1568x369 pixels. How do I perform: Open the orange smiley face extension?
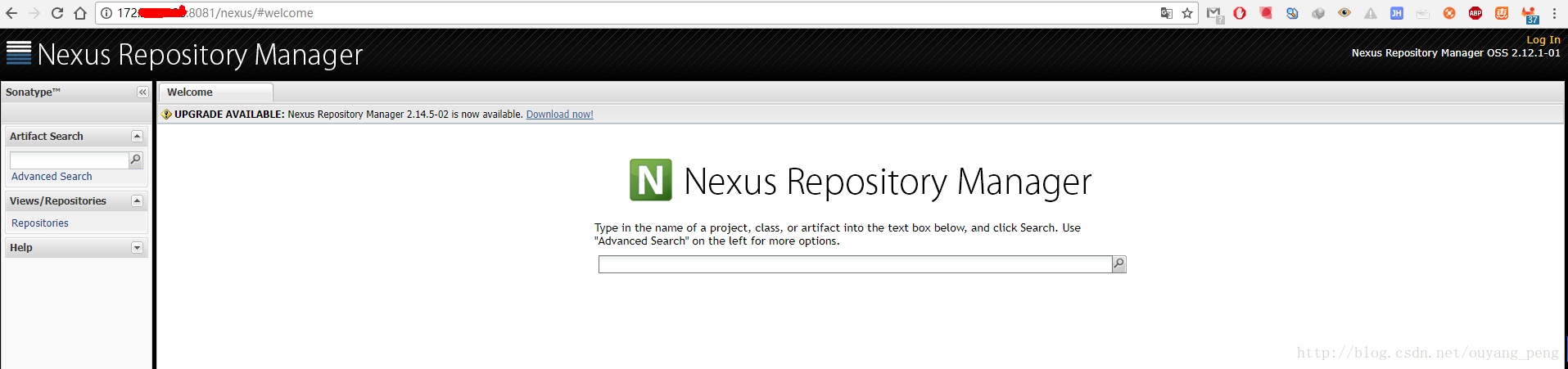pyautogui.click(x=1502, y=13)
